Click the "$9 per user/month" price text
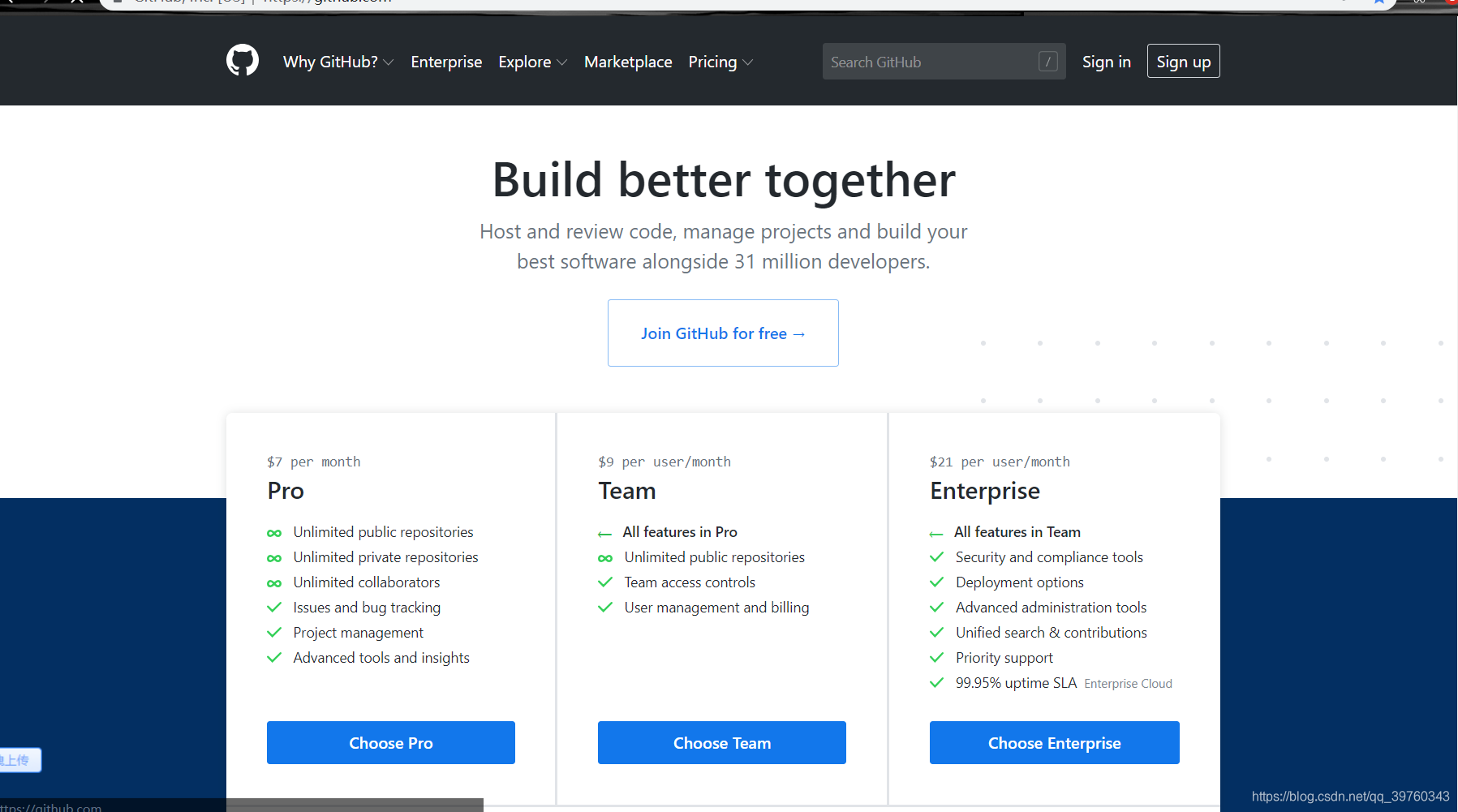 point(664,462)
